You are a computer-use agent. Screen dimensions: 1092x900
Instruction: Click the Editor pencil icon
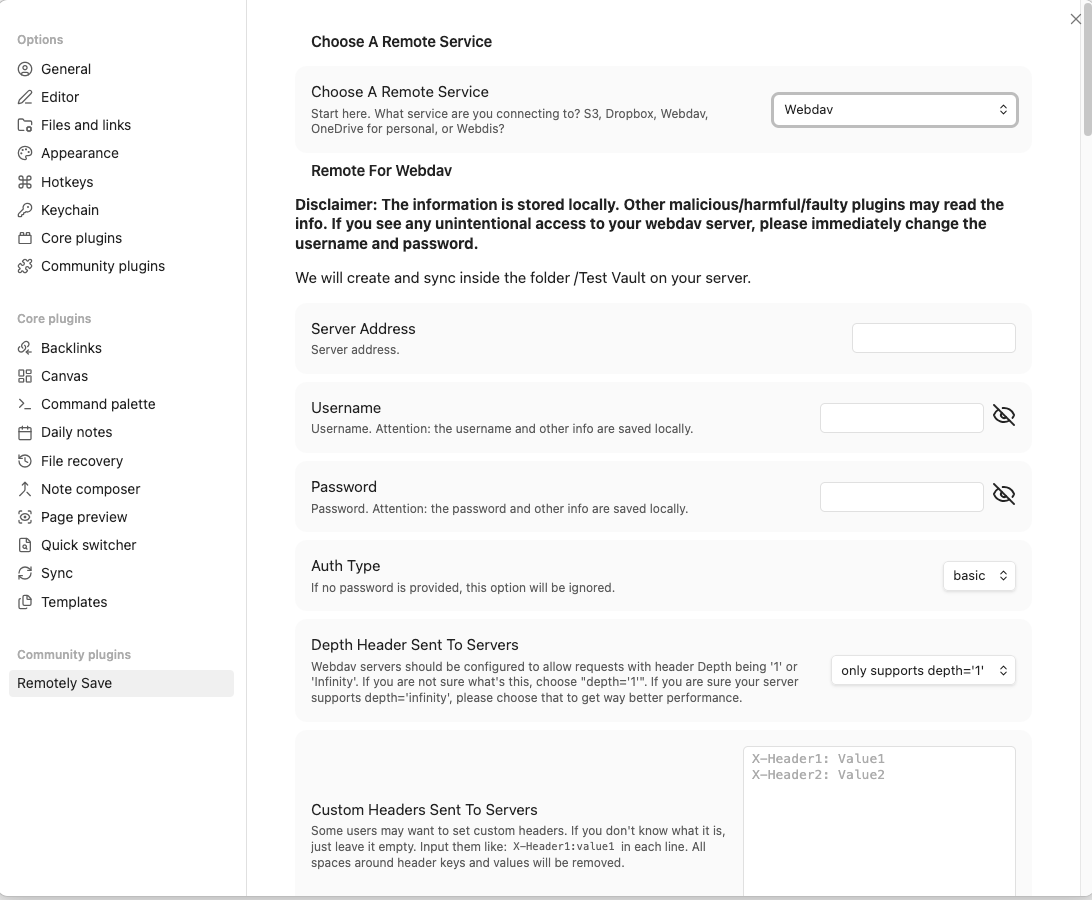click(25, 97)
